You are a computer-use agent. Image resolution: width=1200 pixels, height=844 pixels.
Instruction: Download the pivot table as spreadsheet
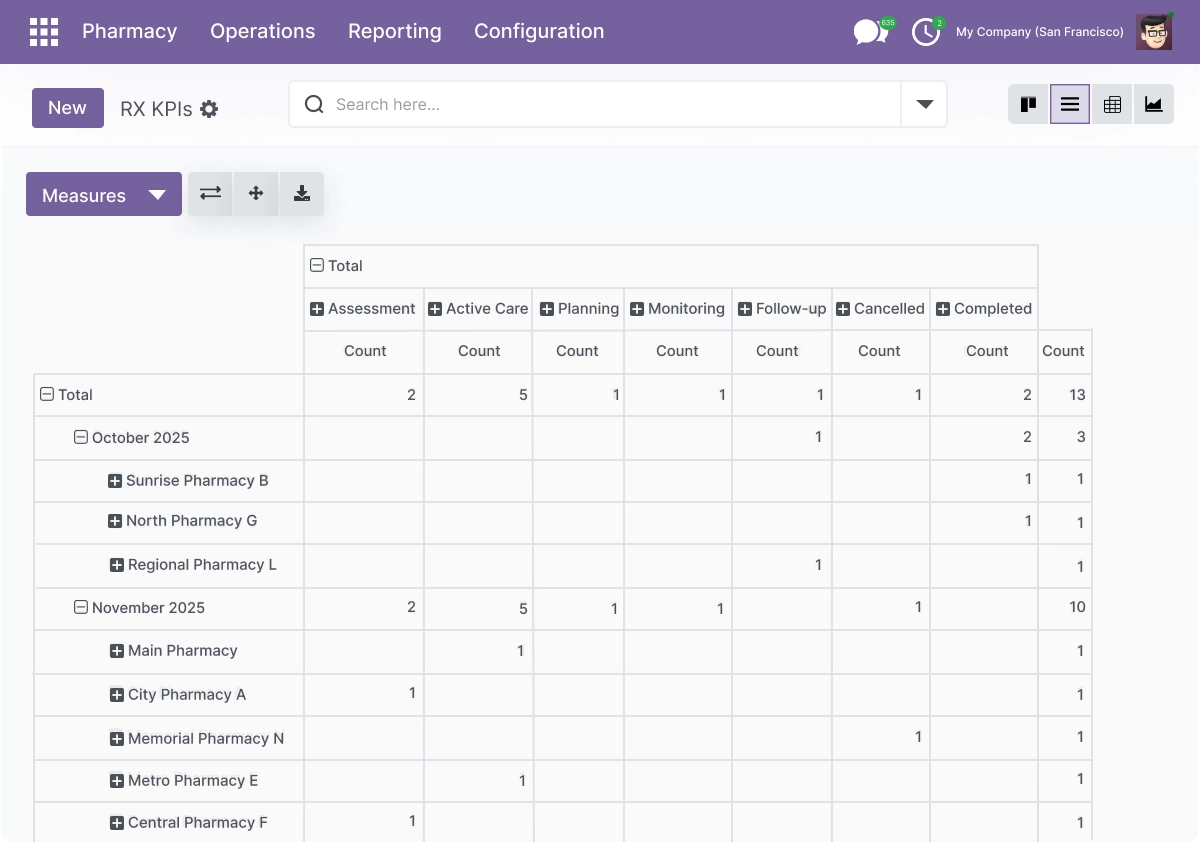click(x=302, y=194)
